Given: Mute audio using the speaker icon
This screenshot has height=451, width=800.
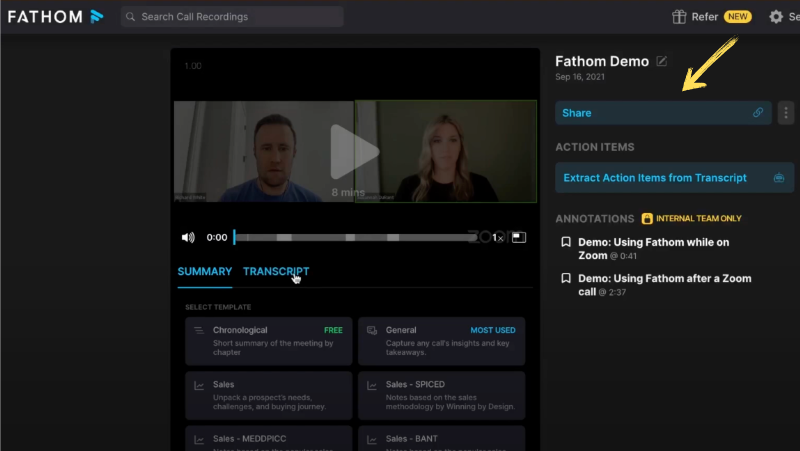Looking at the screenshot, I should point(188,237).
